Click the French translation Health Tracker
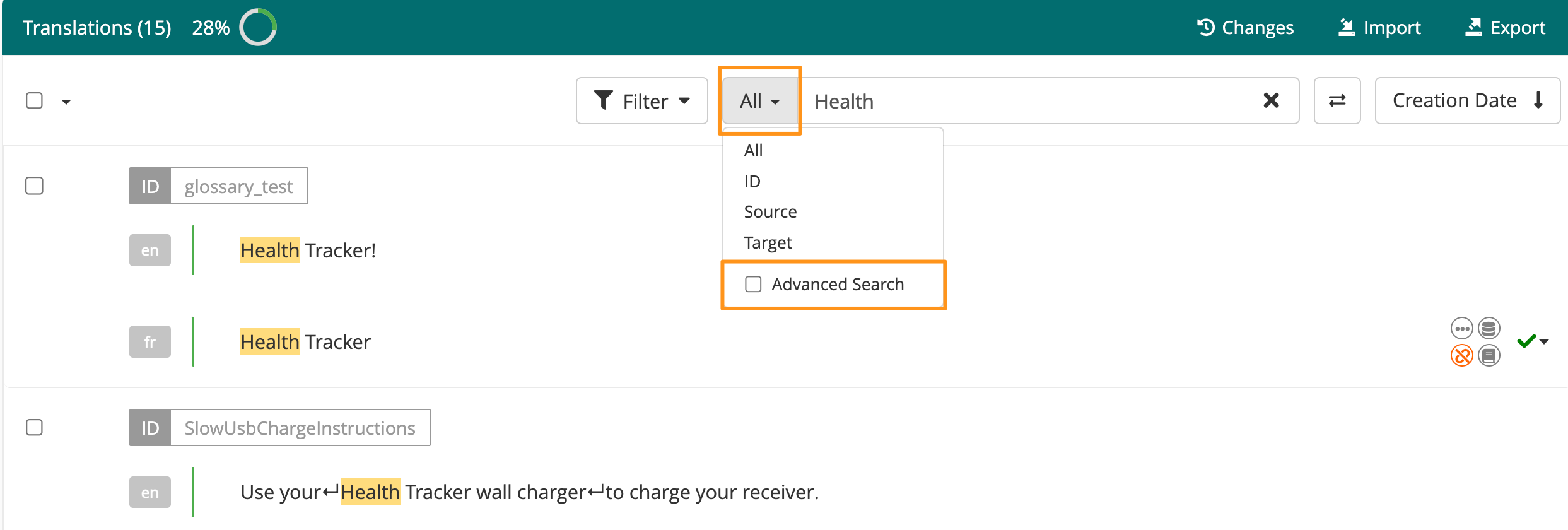 (x=305, y=341)
